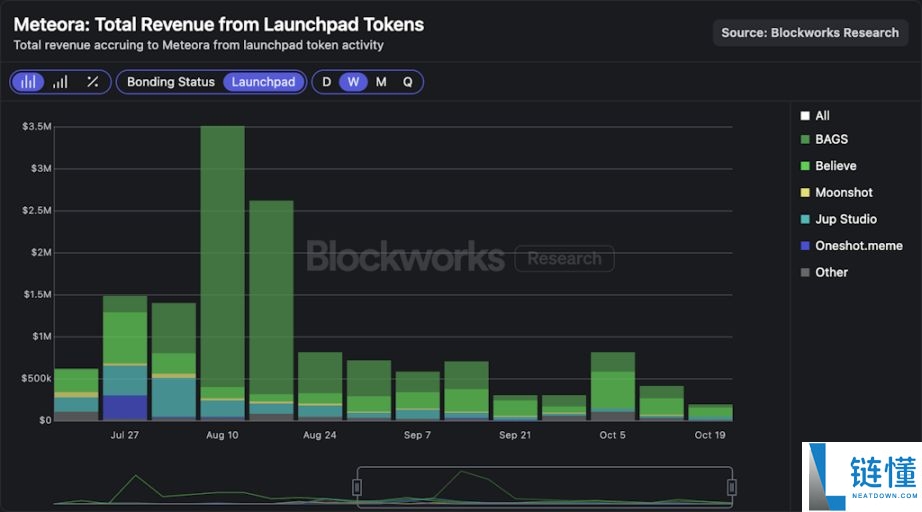
Task: Click the left range selector handle
Action: (356, 487)
